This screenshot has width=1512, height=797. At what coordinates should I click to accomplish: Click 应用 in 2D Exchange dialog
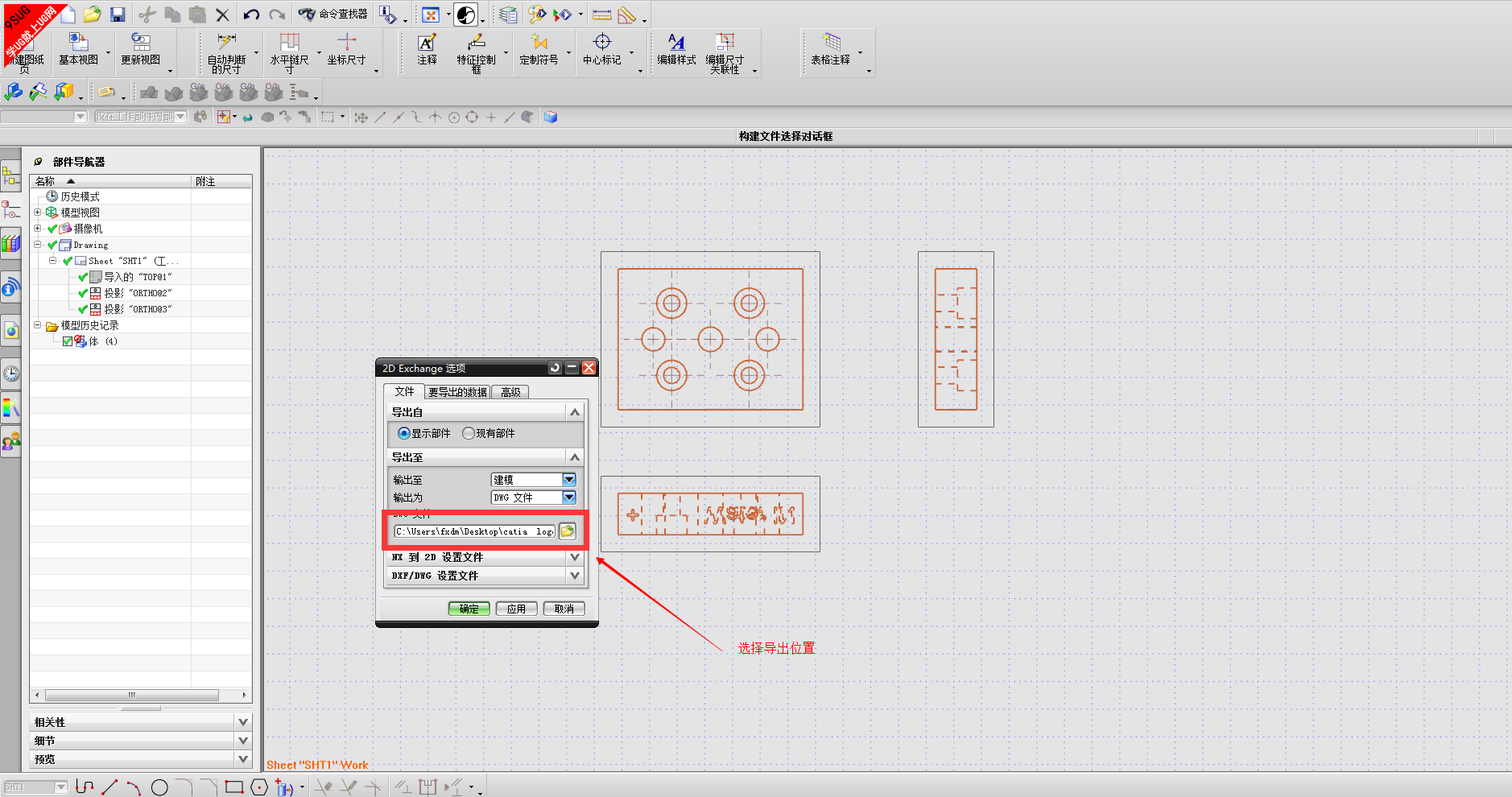(x=516, y=609)
